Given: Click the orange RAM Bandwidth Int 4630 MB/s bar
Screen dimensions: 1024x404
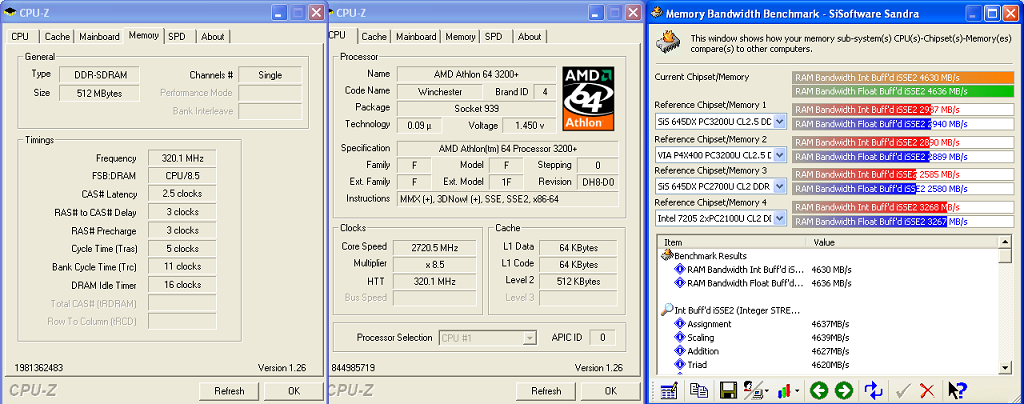Looking at the screenshot, I should (x=902, y=77).
